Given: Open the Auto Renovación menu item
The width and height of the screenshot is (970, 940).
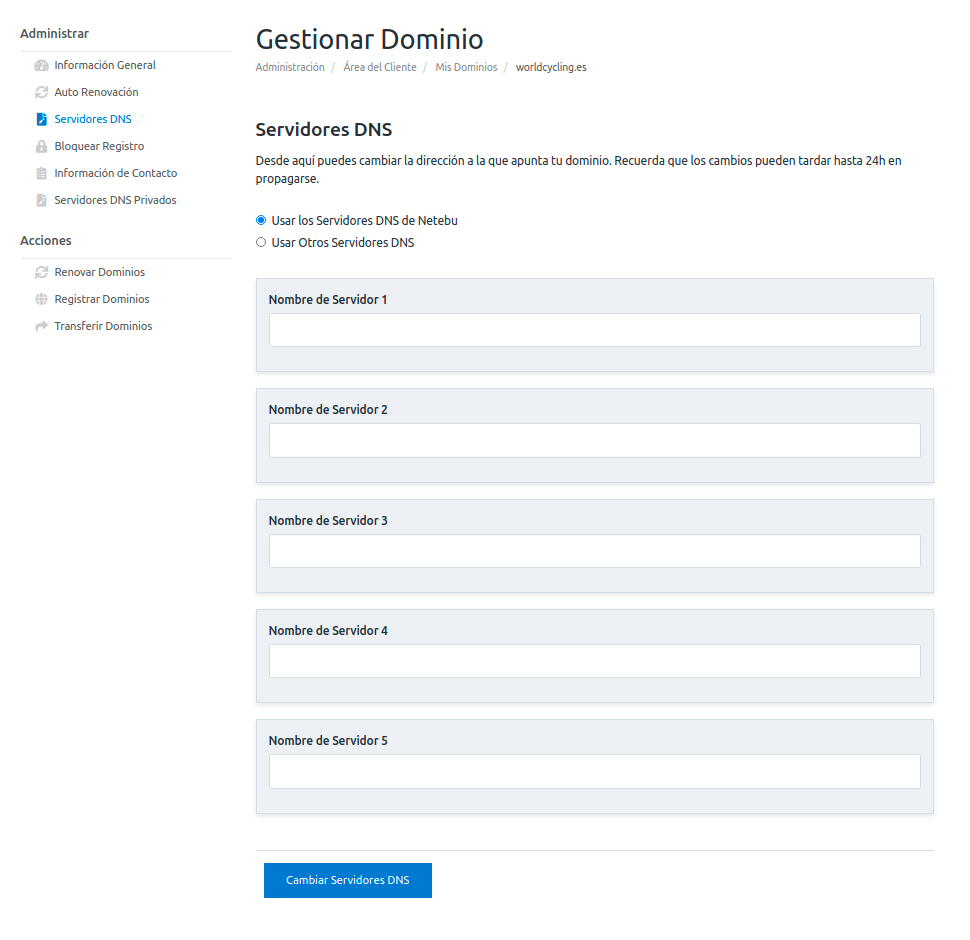Looking at the screenshot, I should click(x=97, y=92).
